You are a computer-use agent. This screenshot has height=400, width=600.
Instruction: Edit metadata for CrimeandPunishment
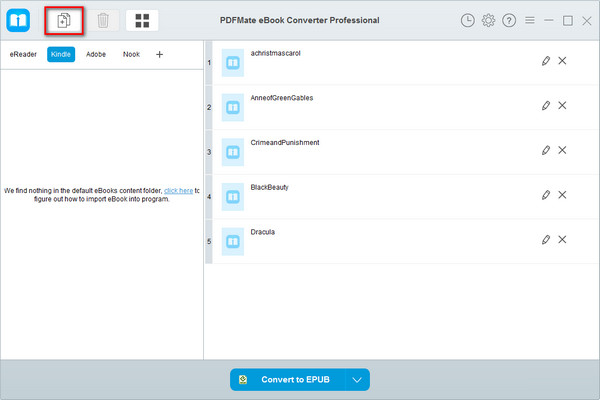pos(546,150)
